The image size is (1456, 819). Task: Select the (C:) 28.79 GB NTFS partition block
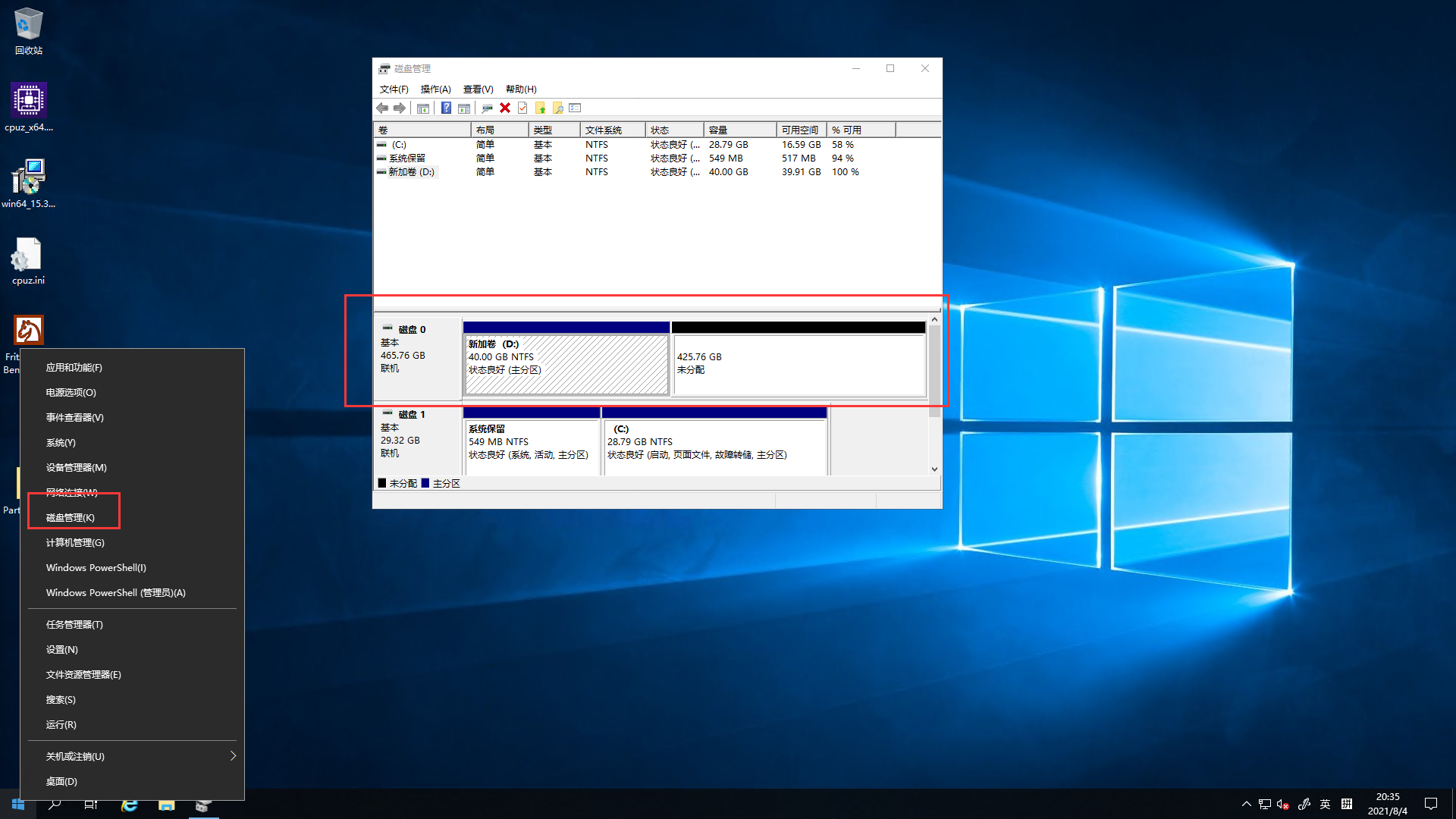click(714, 442)
